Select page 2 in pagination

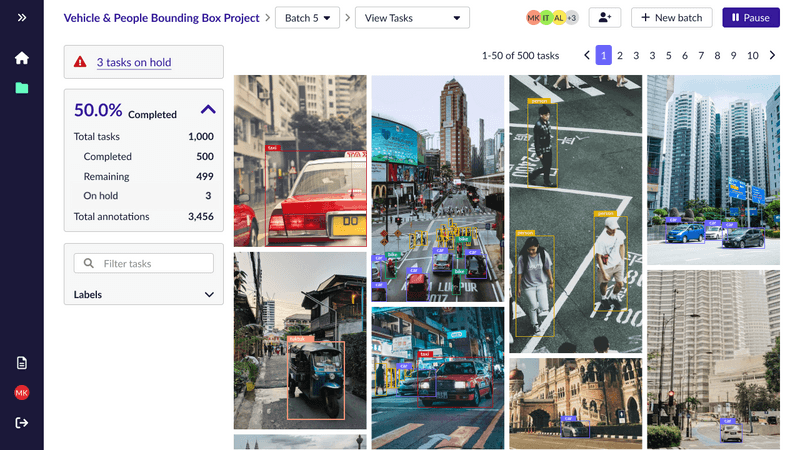[620, 55]
